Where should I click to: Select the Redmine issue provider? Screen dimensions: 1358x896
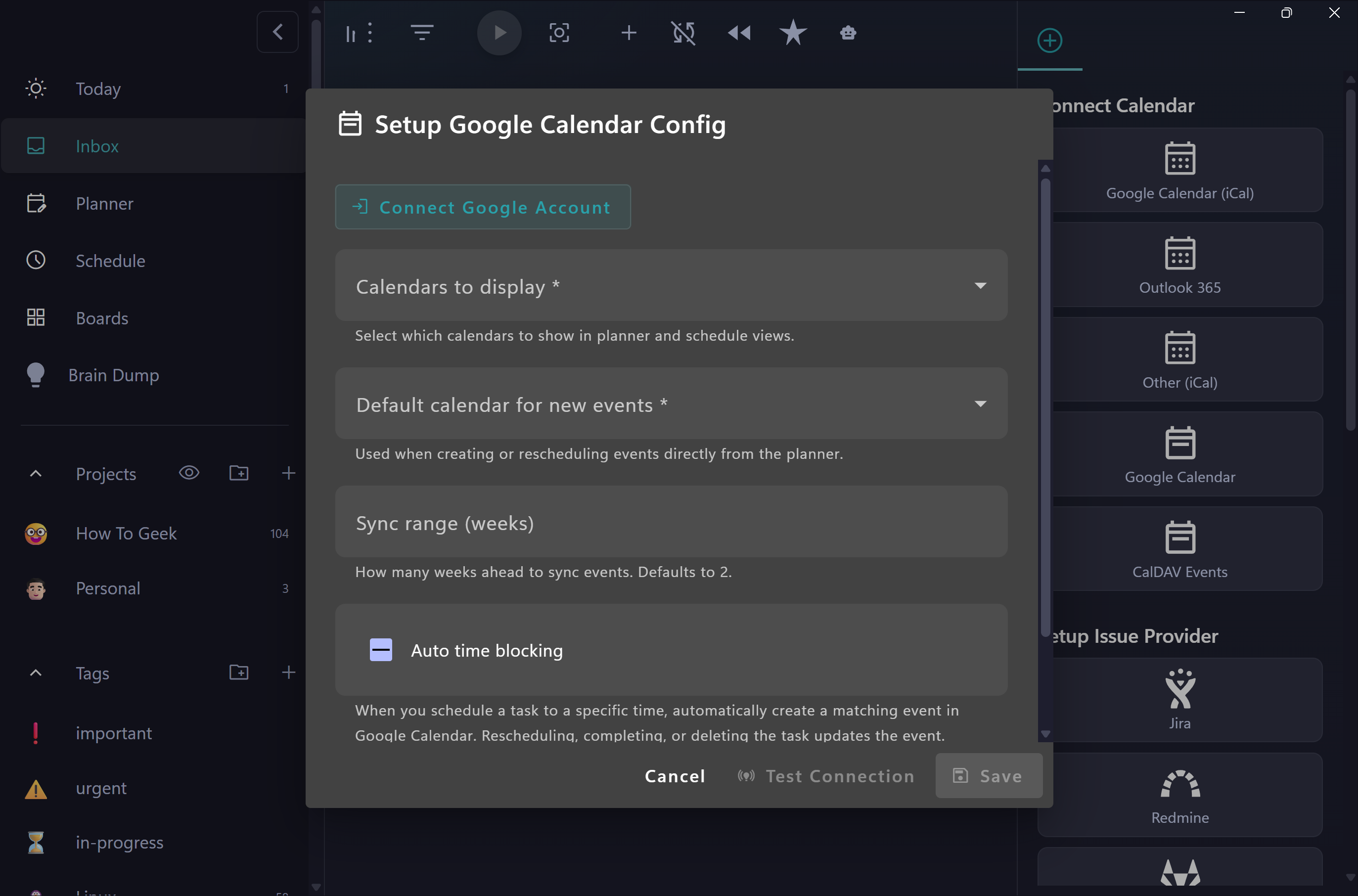click(x=1180, y=795)
